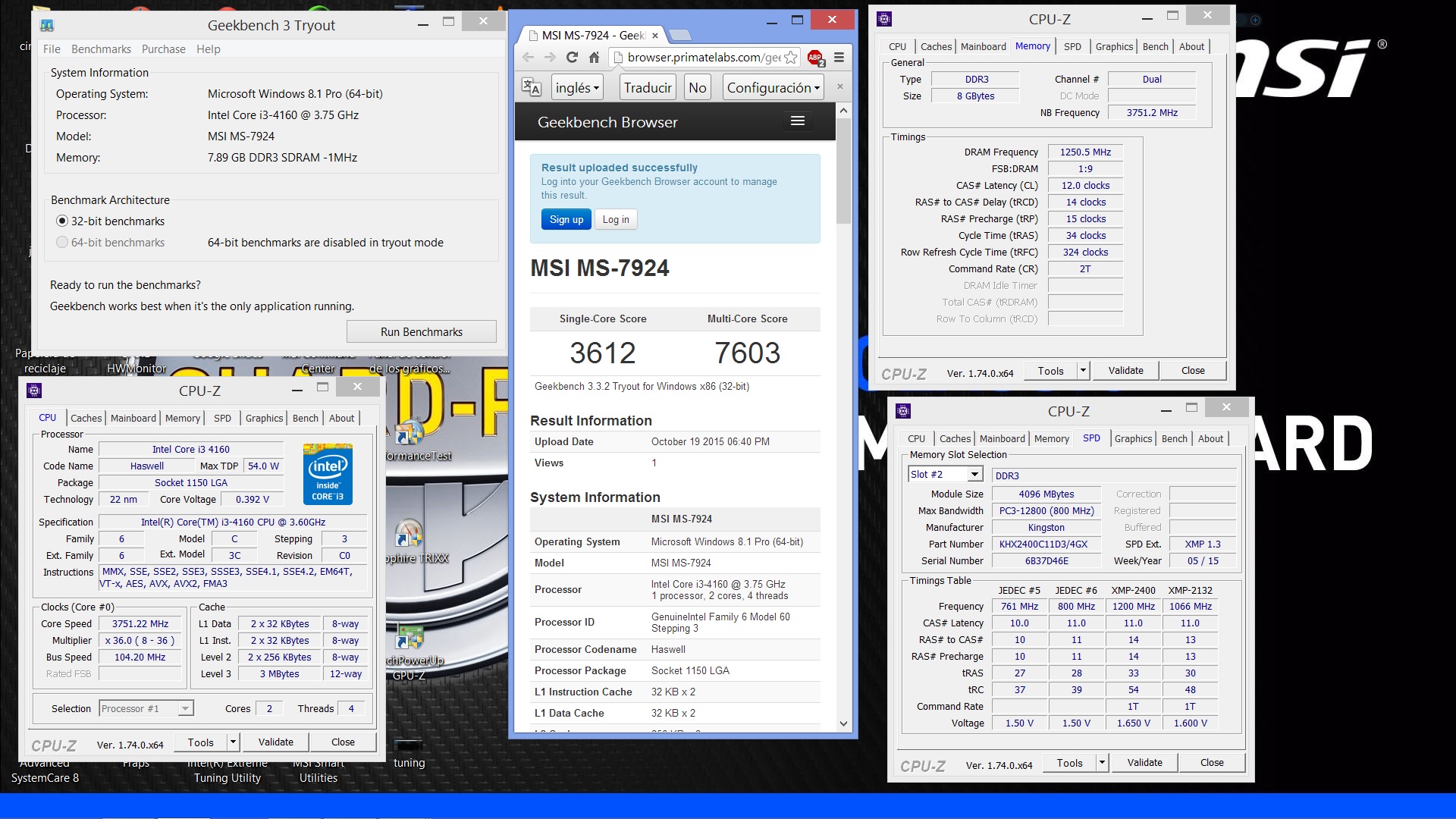The image size is (1456, 819).
Task: Click Chrome back arrow icon
Action: coord(529,58)
